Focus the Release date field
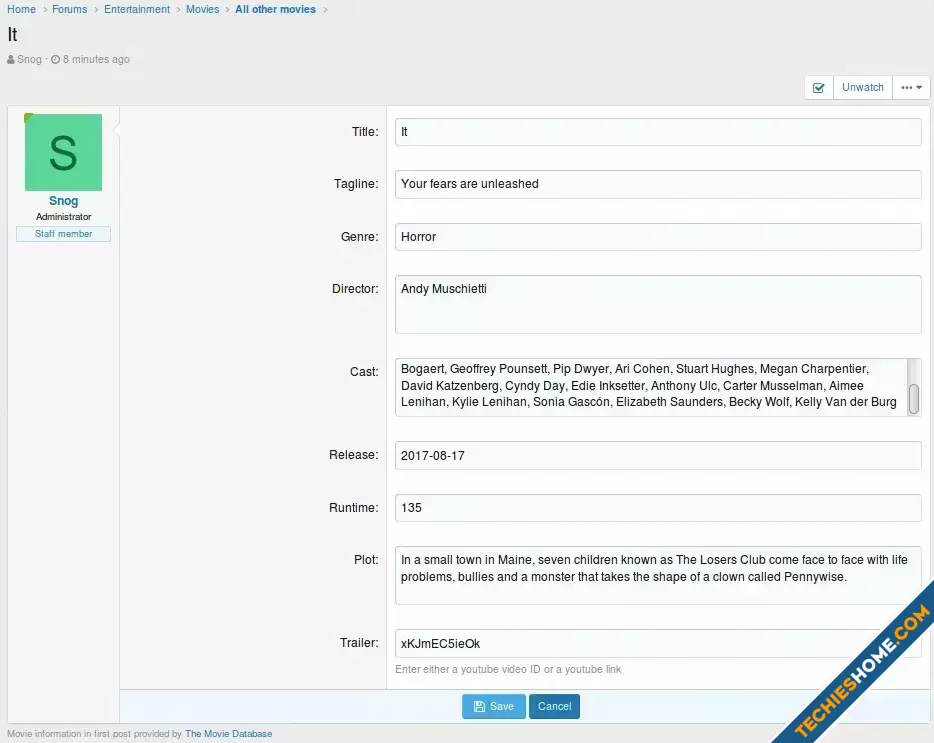934x743 pixels. [x=658, y=455]
